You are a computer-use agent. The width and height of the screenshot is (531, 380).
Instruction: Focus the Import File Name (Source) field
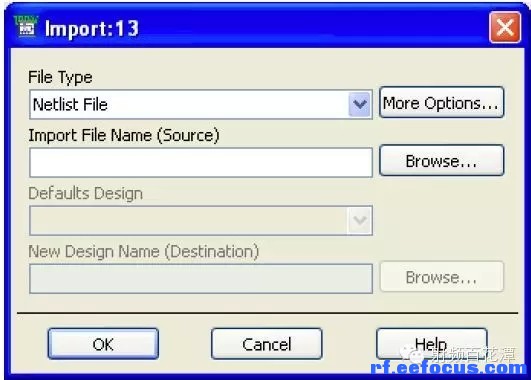tap(201, 162)
